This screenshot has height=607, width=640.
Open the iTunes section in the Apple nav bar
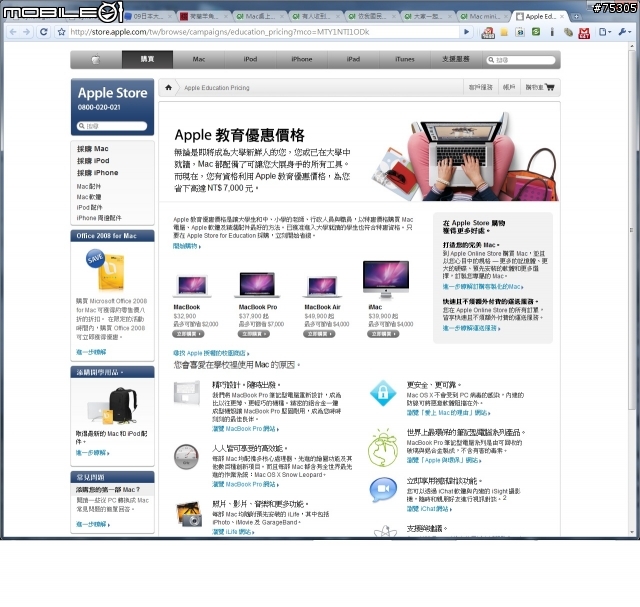(404, 60)
